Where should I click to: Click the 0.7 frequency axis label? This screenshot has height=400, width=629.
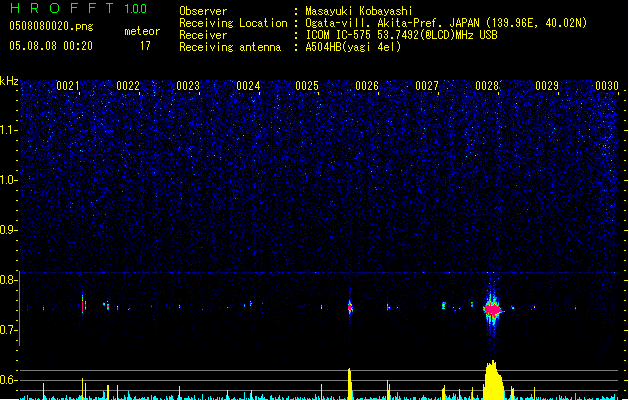click(x=9, y=330)
